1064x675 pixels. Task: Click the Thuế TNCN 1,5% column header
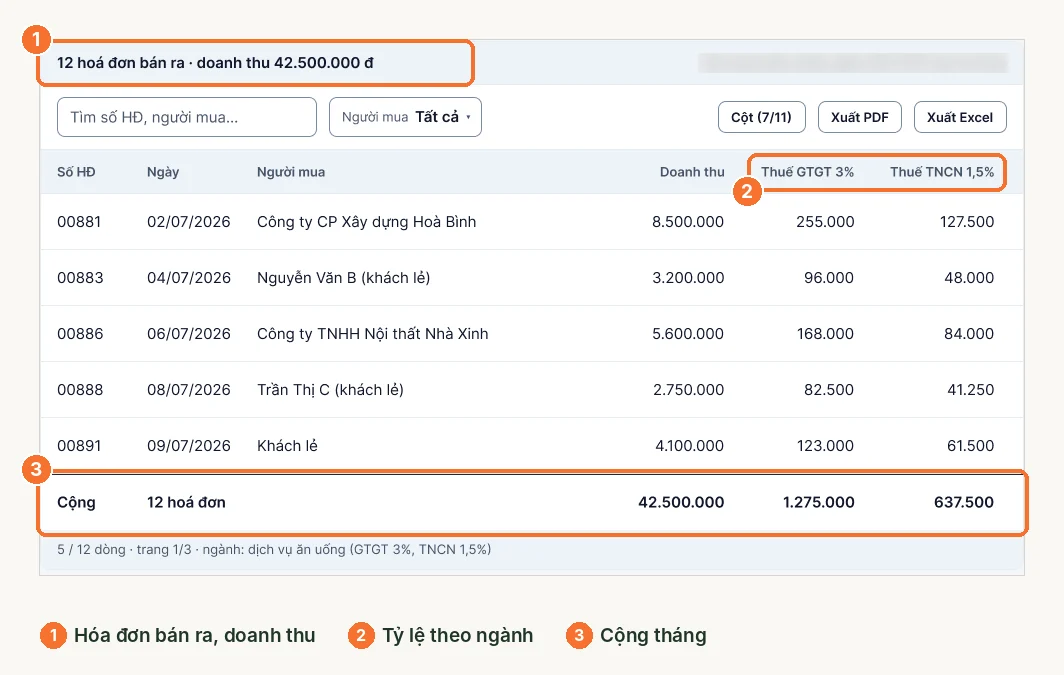click(942, 172)
